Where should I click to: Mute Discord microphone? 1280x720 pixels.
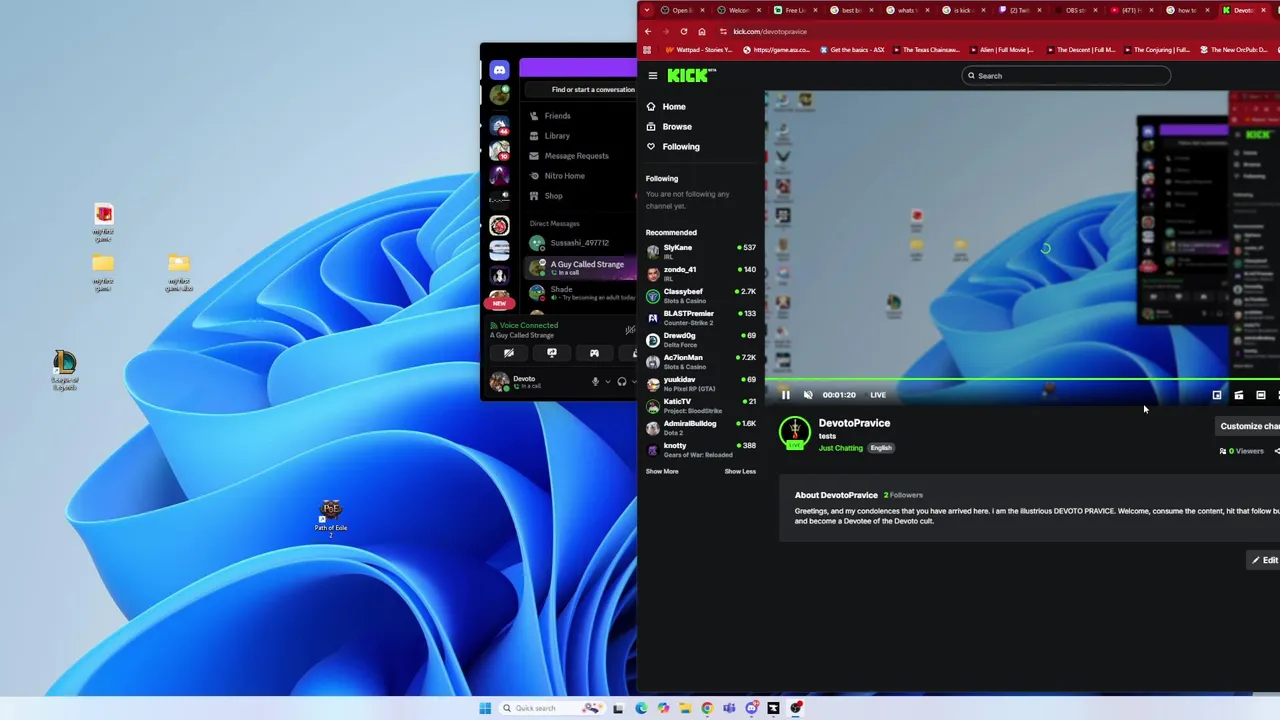pyautogui.click(x=595, y=381)
